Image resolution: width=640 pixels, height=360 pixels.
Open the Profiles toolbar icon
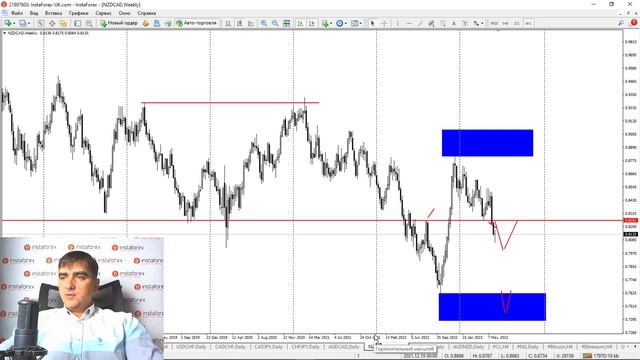[22, 23]
